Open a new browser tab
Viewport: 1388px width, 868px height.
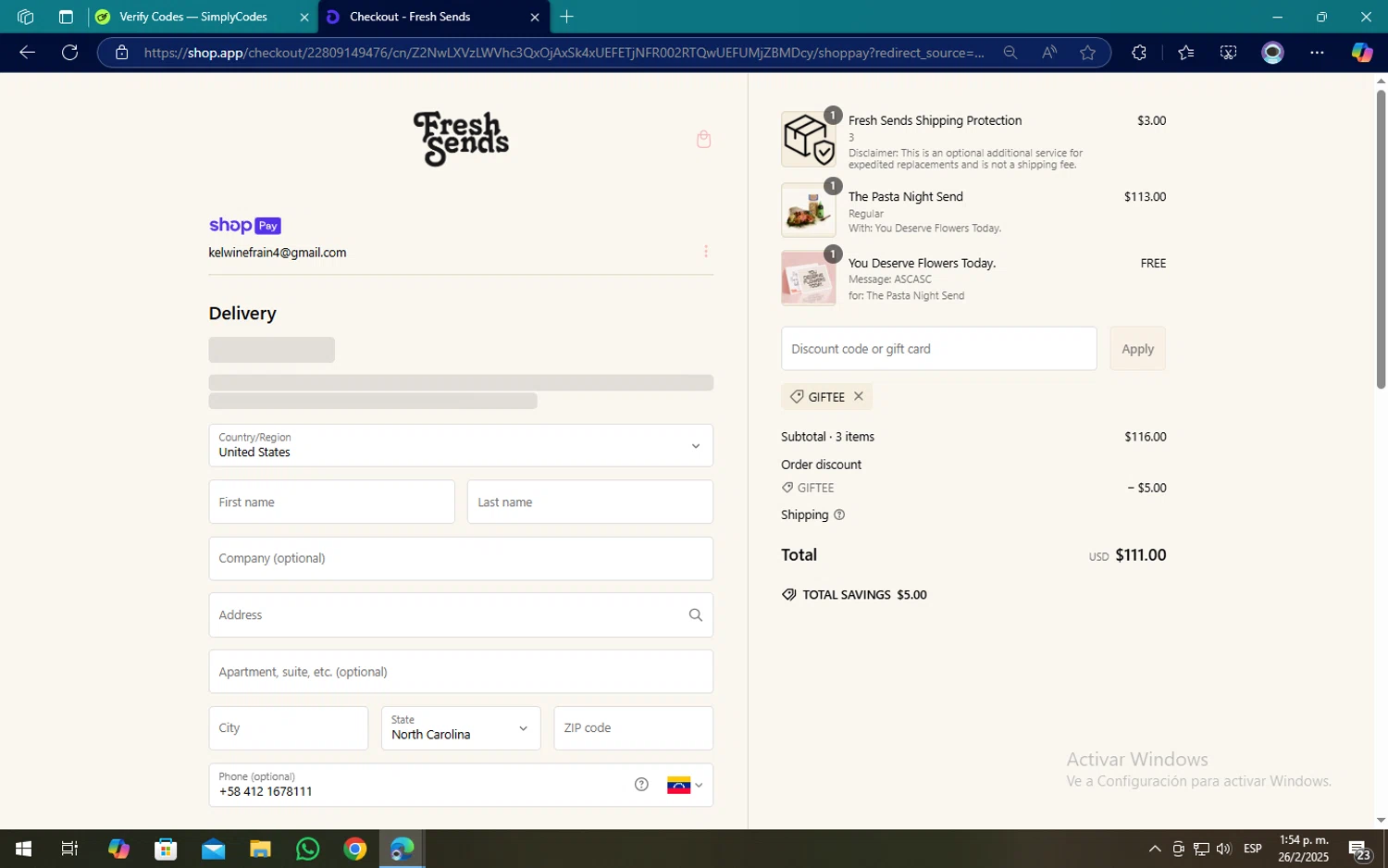(567, 17)
